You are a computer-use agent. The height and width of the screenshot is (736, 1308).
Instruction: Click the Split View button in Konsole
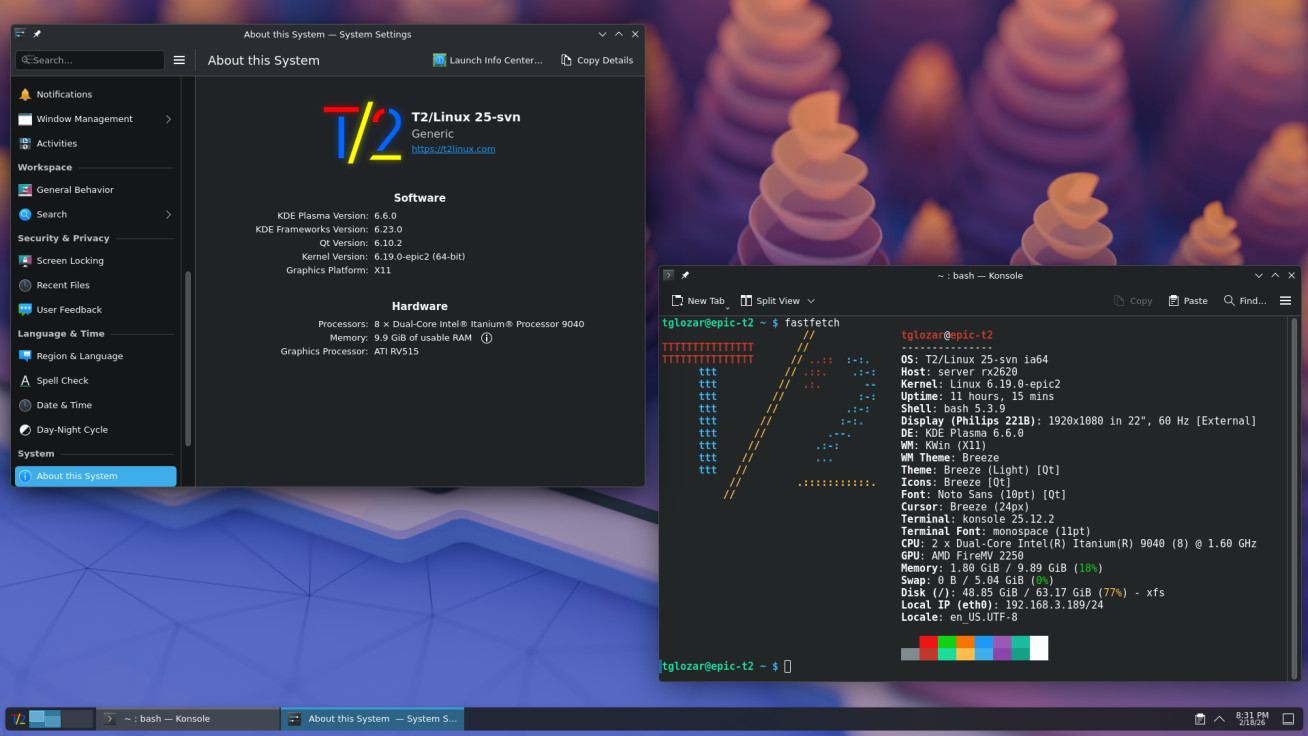(769, 301)
